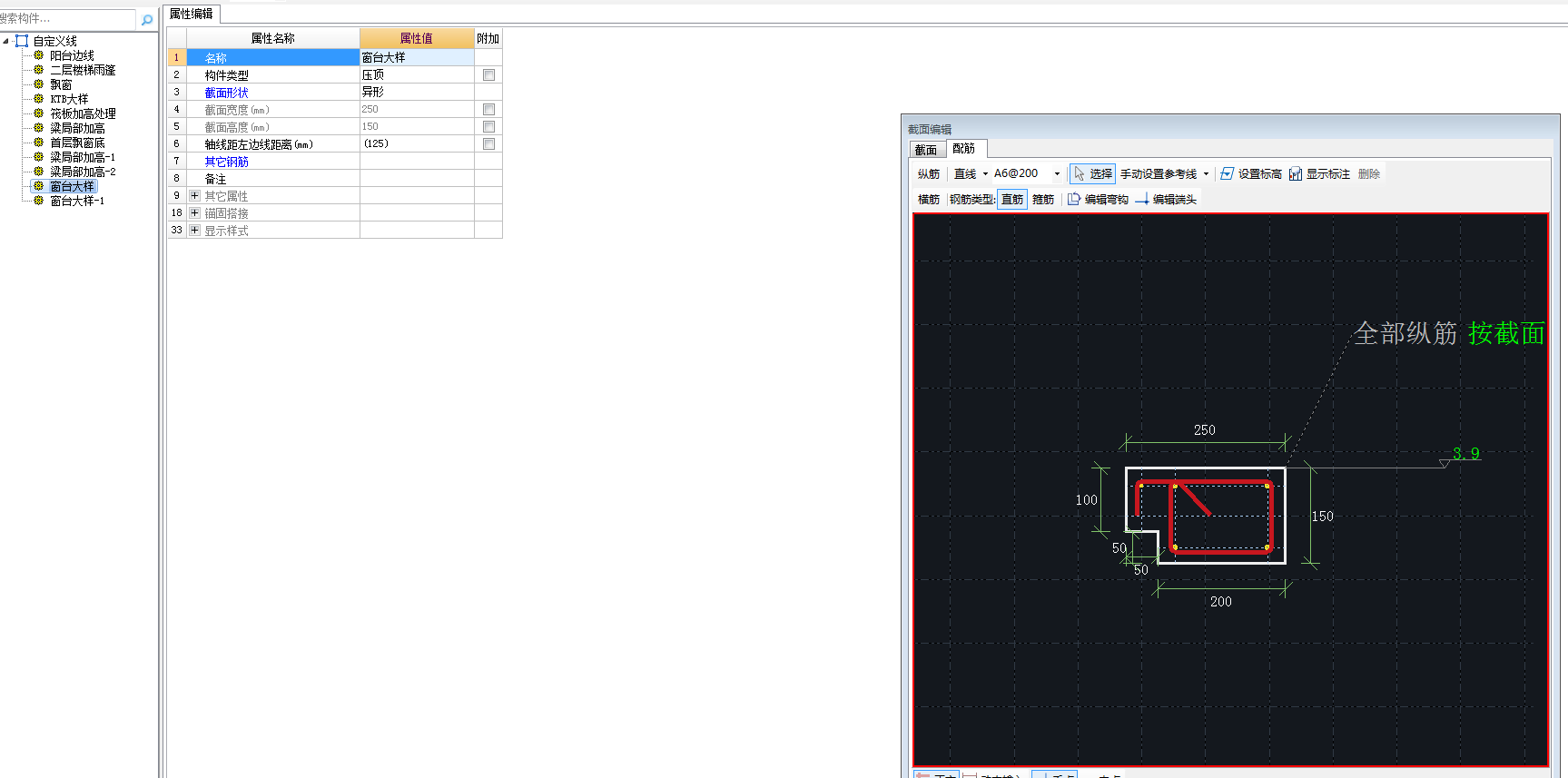This screenshot has width=1568, height=778.
Task: Select 窗台大样-1 in the tree
Action: 77,201
